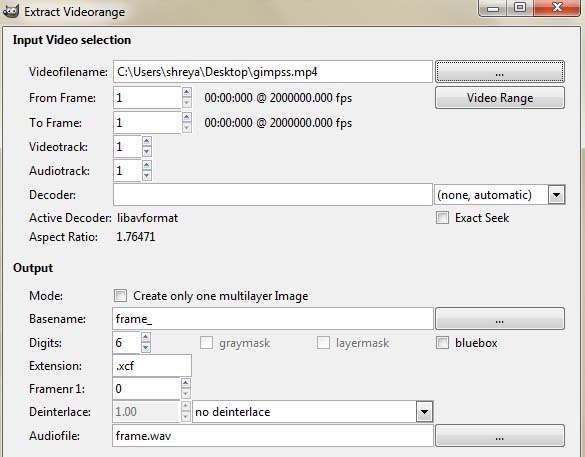This screenshot has width=585, height=457.
Task: Click the Video Range button
Action: pos(500,98)
